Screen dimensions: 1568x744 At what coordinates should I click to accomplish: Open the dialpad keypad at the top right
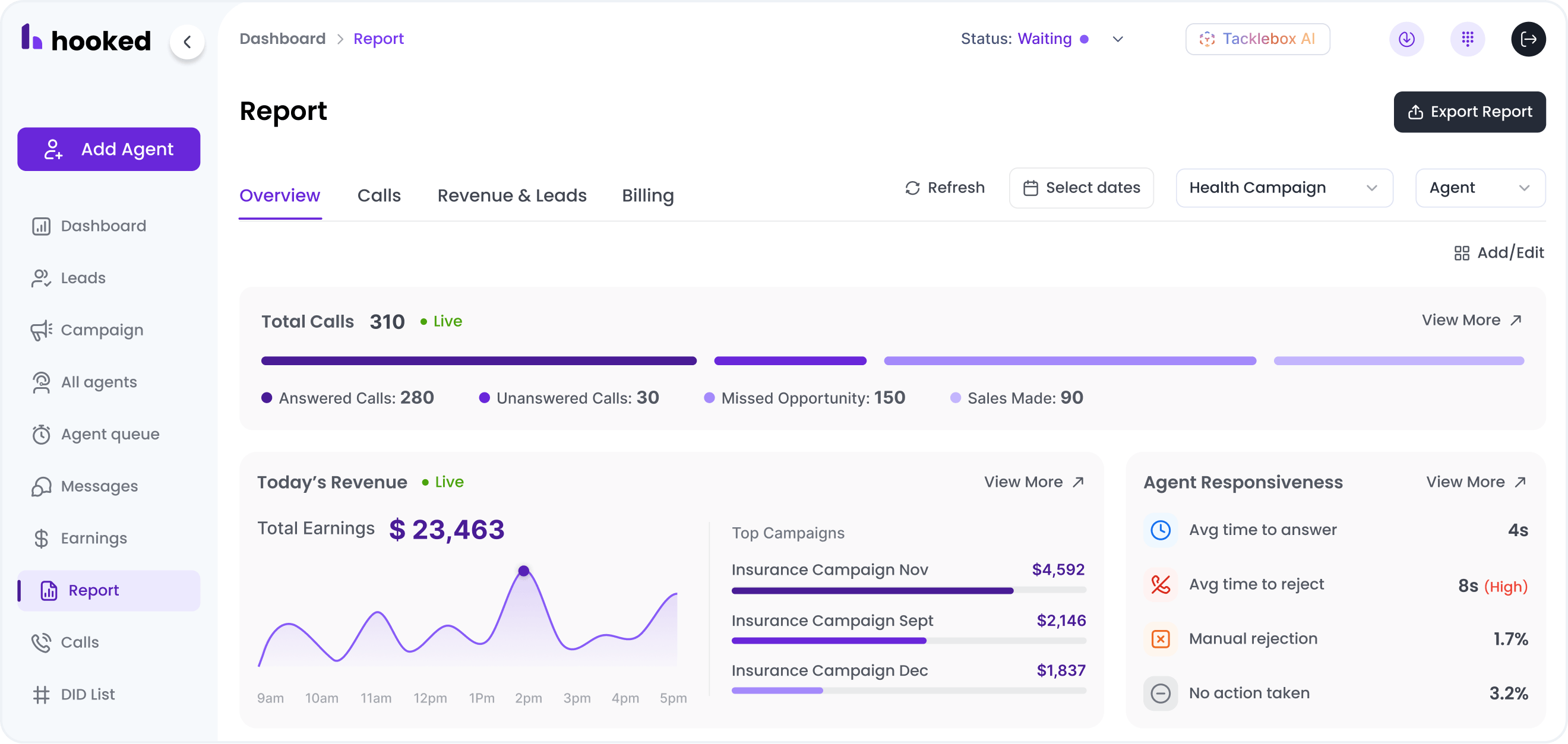(1468, 39)
